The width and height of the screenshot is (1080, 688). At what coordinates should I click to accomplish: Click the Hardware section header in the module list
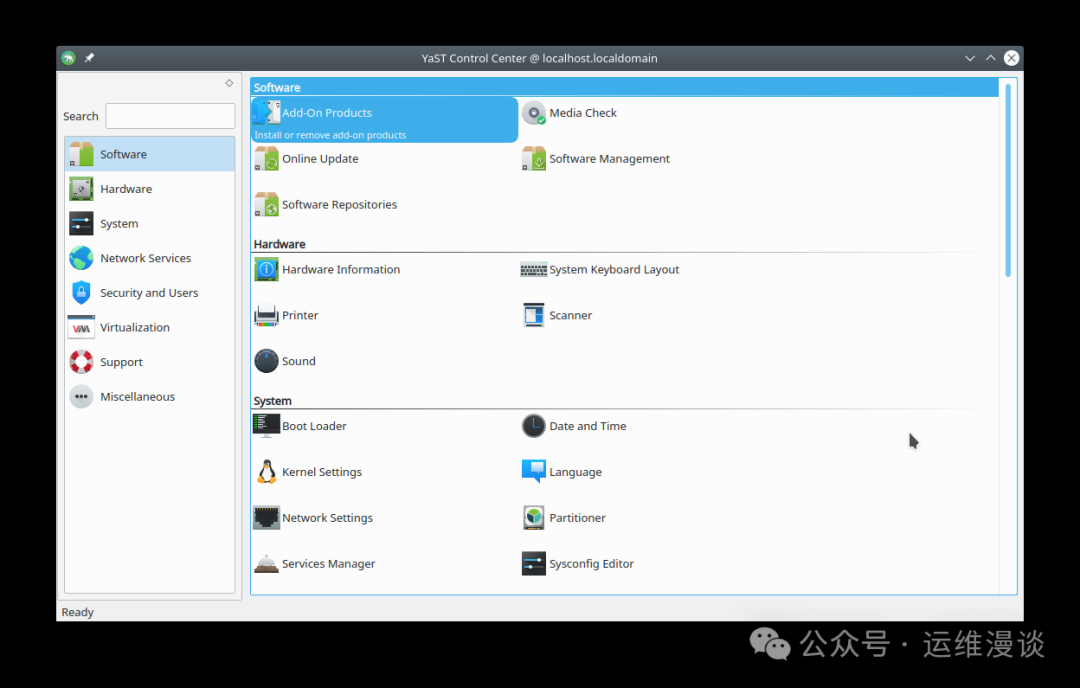(x=280, y=244)
